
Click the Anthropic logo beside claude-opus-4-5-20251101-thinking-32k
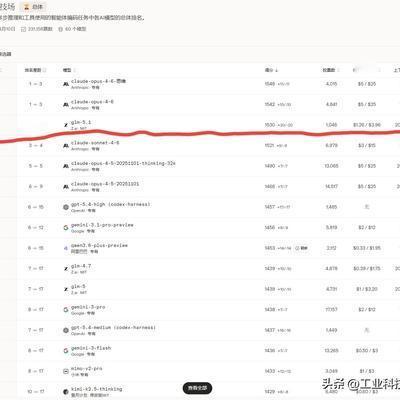pos(66,166)
